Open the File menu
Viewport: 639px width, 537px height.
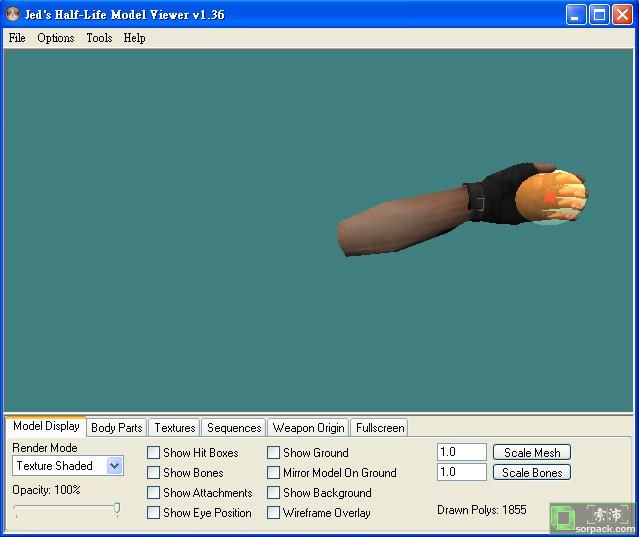tap(17, 38)
